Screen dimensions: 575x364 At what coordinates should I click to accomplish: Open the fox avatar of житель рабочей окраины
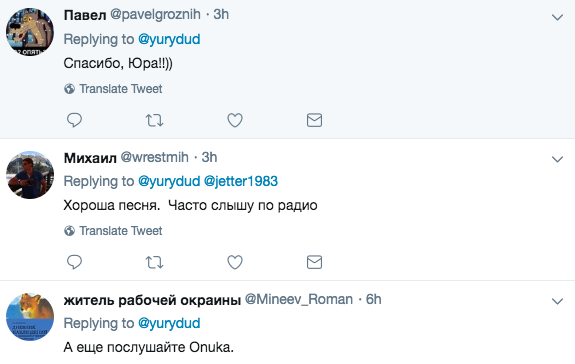(30, 317)
